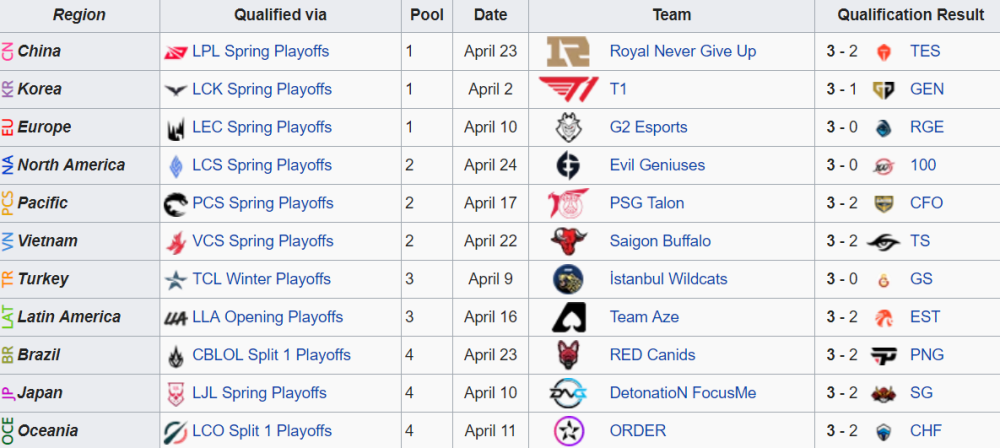Click the RED Canids wolf logo
Viewport: 1000px width, 448px height.
pos(569,355)
